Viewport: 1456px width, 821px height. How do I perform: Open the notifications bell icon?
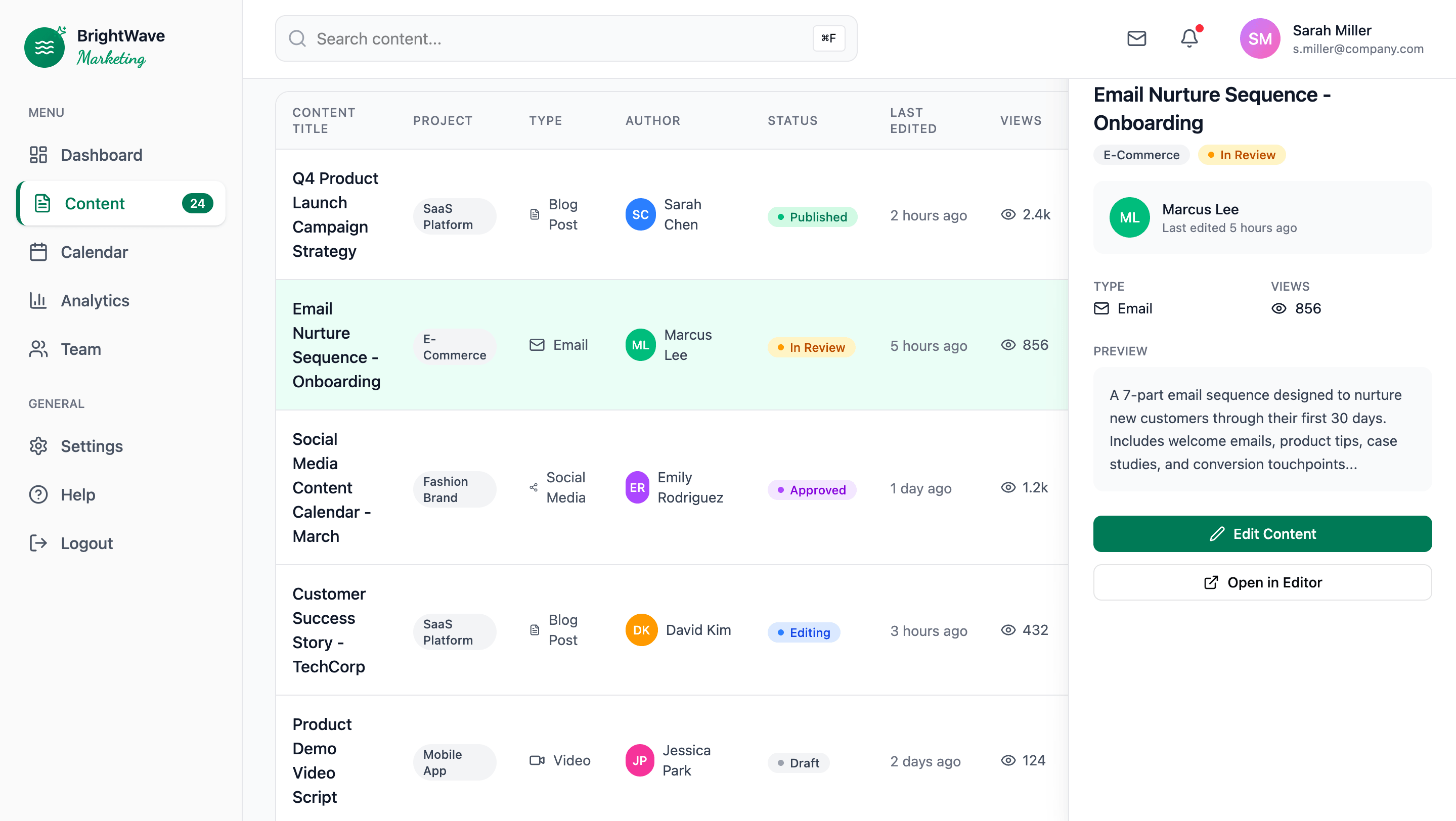tap(1189, 38)
